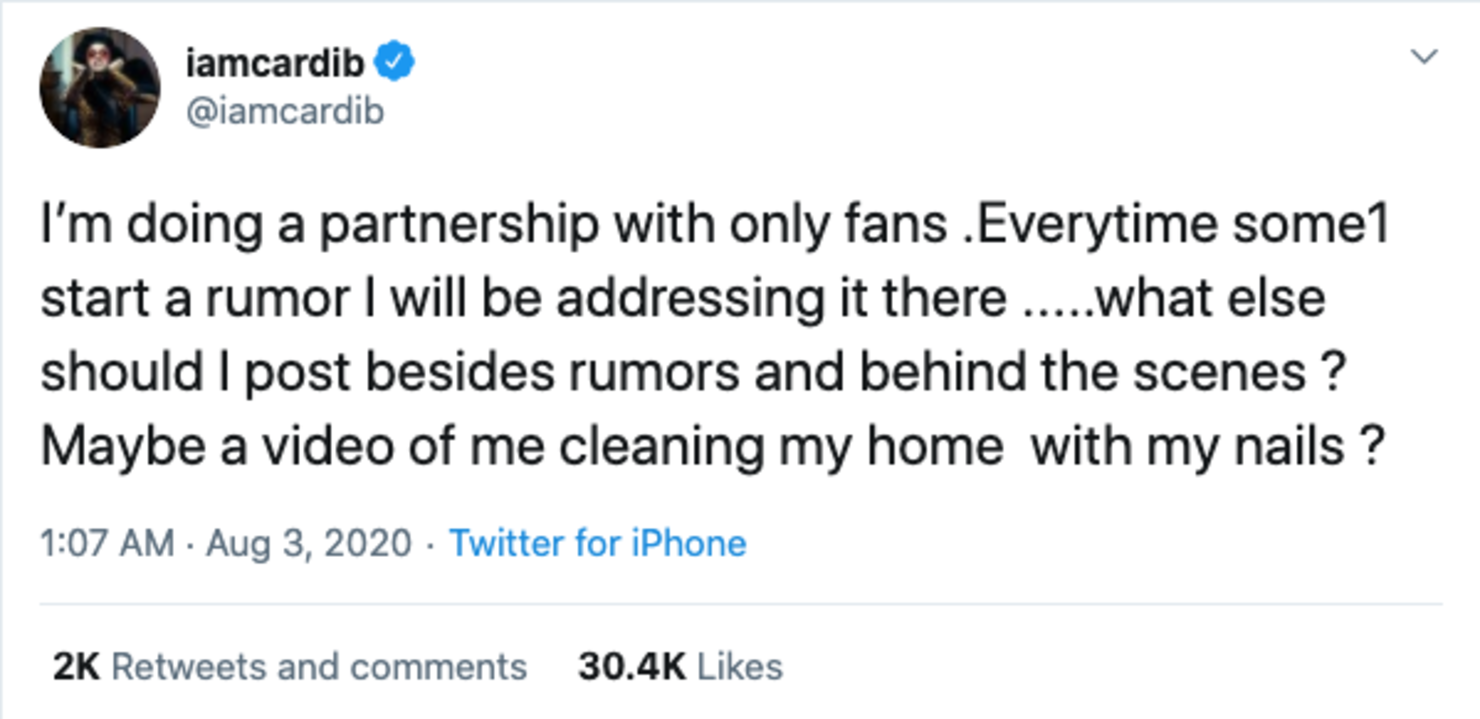Select the Aug 3, 2020 date
Image resolution: width=1480 pixels, height=719 pixels.
pos(309,544)
